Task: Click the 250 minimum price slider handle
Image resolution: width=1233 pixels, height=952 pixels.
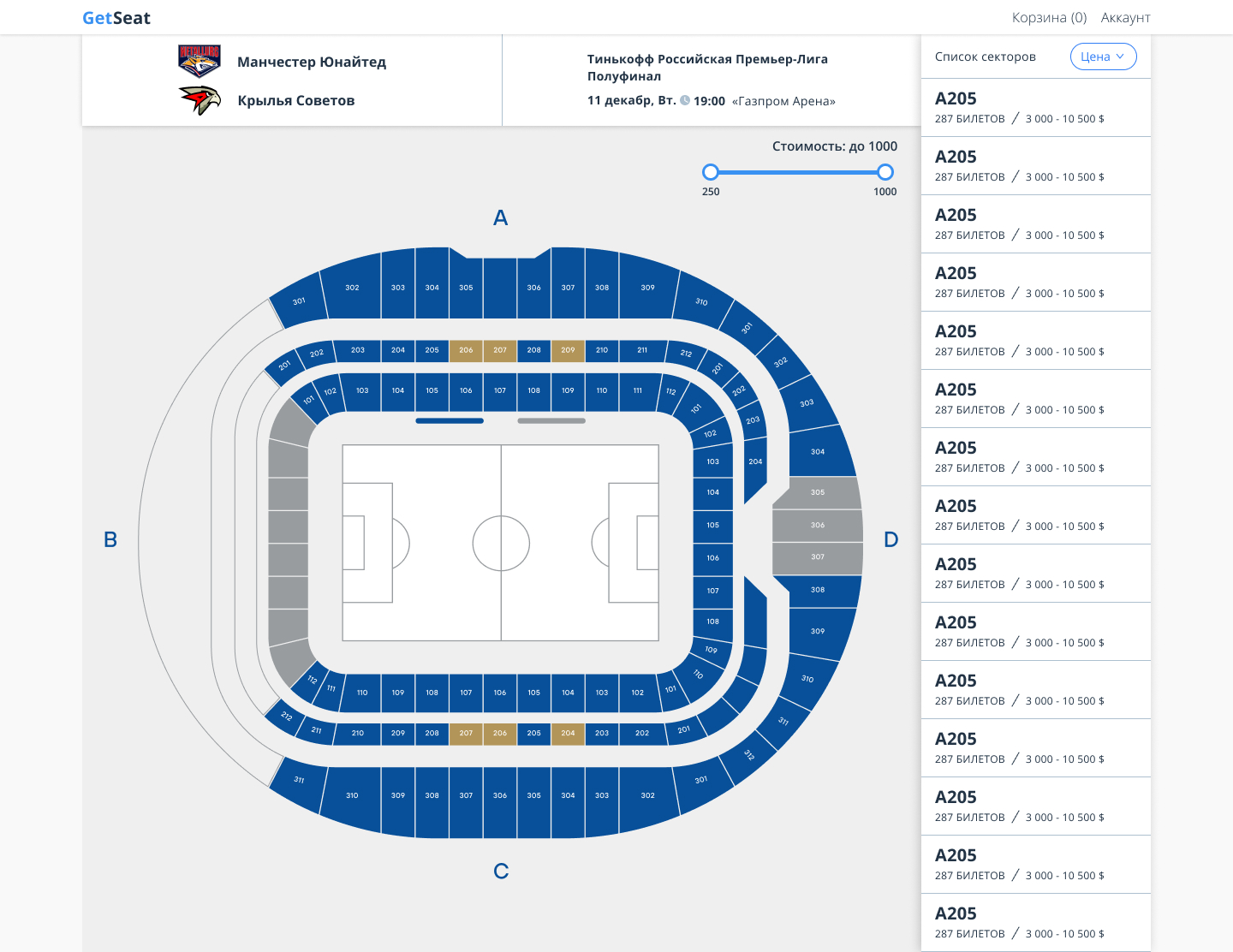Action: point(711,172)
